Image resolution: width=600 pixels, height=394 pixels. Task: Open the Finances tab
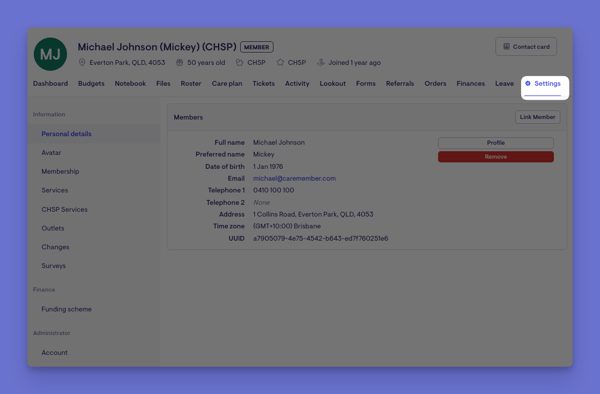[x=471, y=83]
